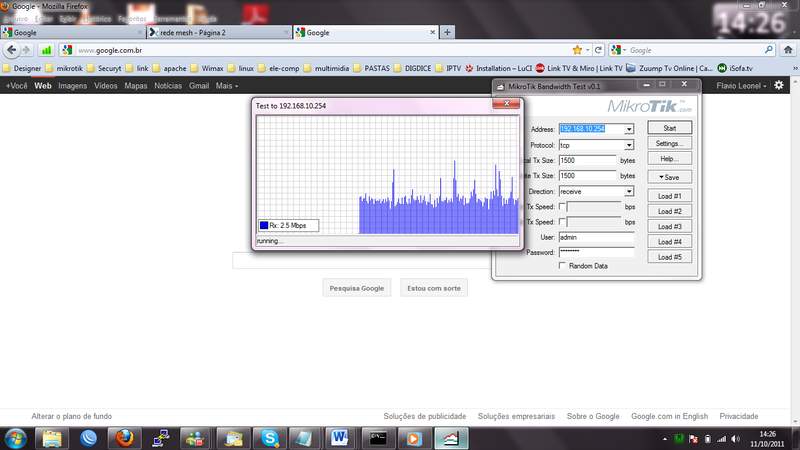Open media player taskbar icon
The height and width of the screenshot is (450, 800).
(413, 439)
